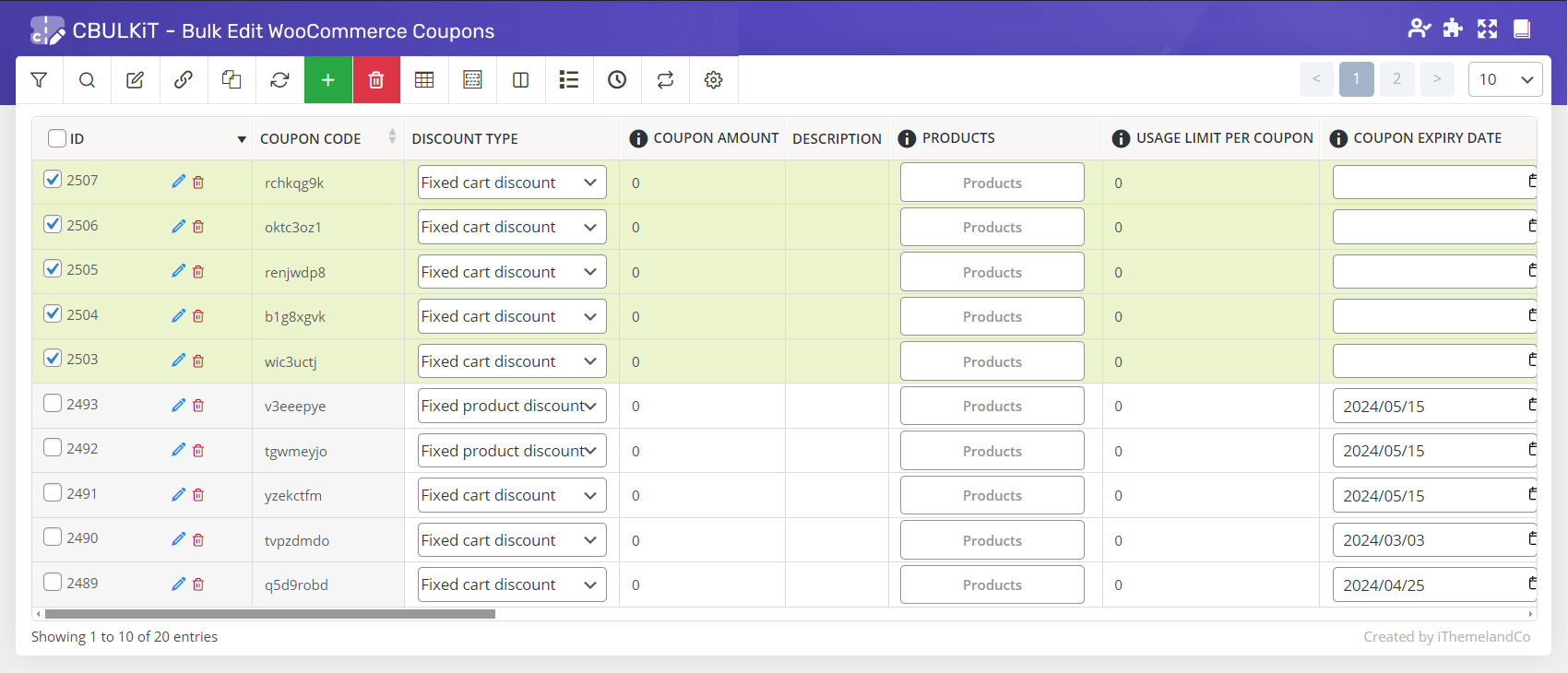Check the checkbox for coupon 2491

tap(53, 492)
